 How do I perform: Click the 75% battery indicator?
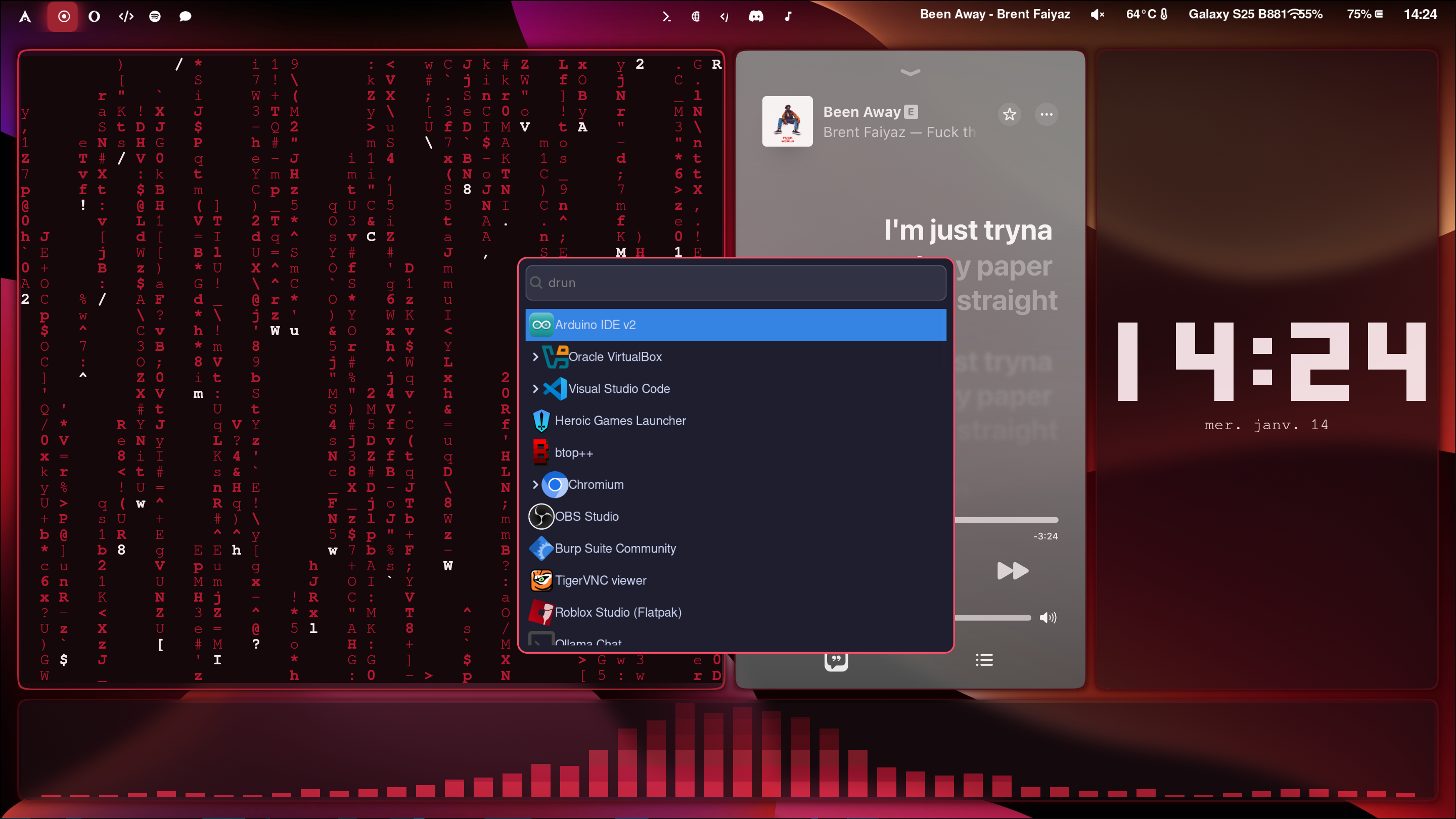(x=1364, y=14)
